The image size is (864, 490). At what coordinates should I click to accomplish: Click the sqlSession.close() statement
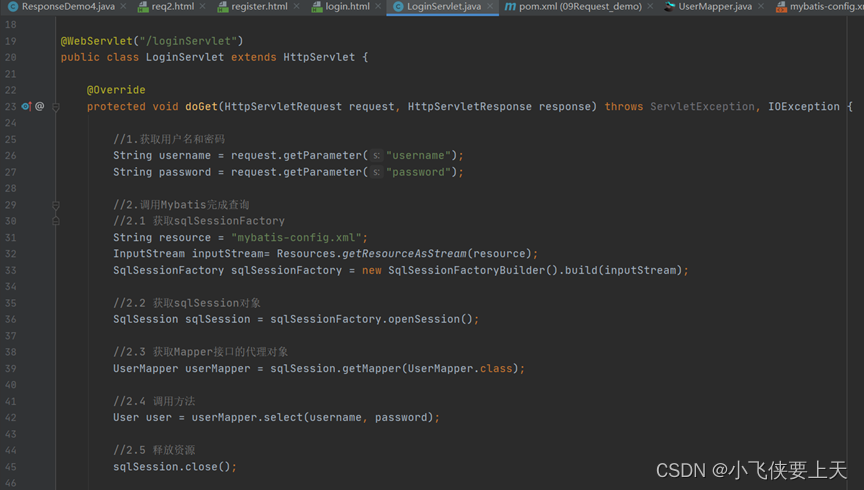(175, 467)
